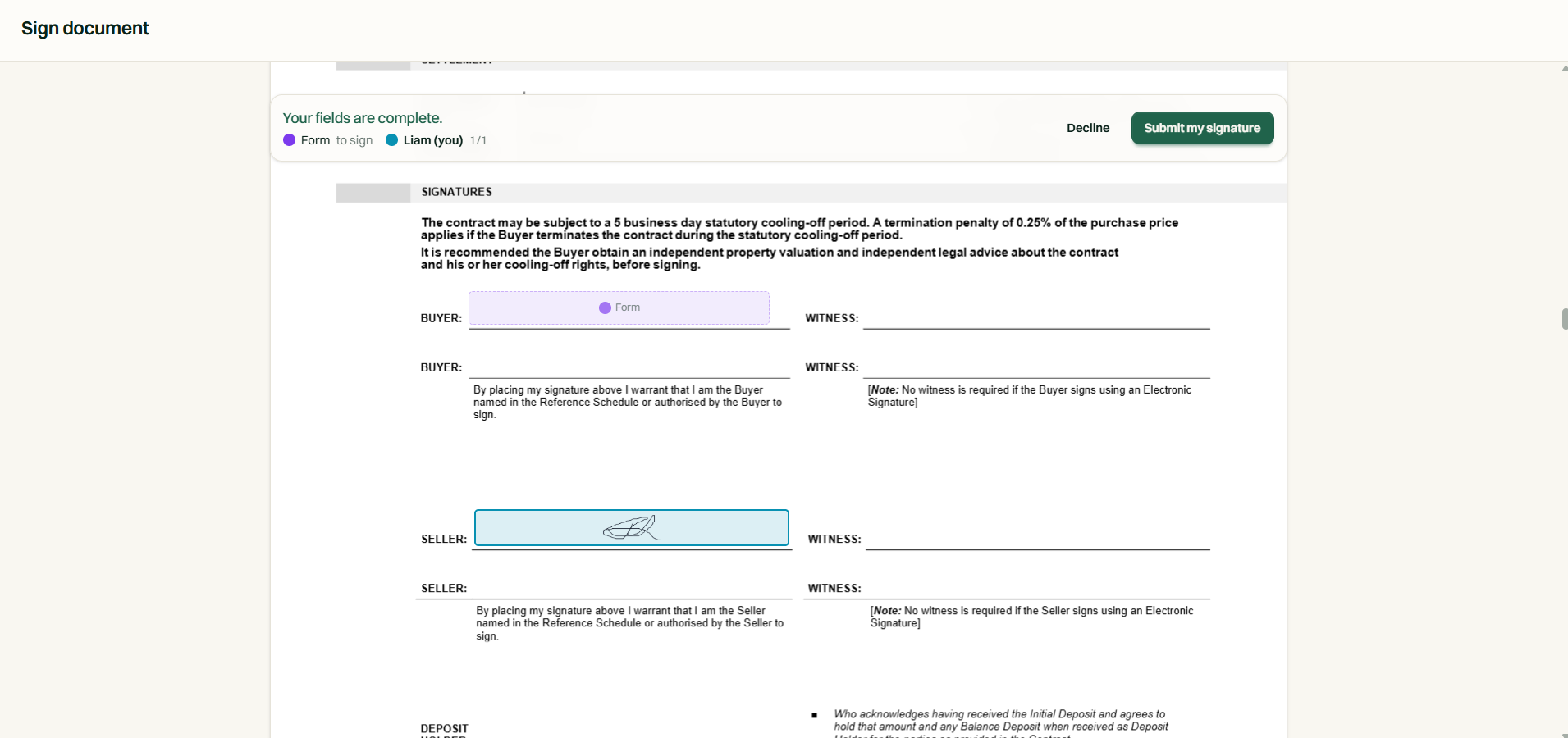
Task: Click the vertical scrollbar thumb
Action: 1565,319
